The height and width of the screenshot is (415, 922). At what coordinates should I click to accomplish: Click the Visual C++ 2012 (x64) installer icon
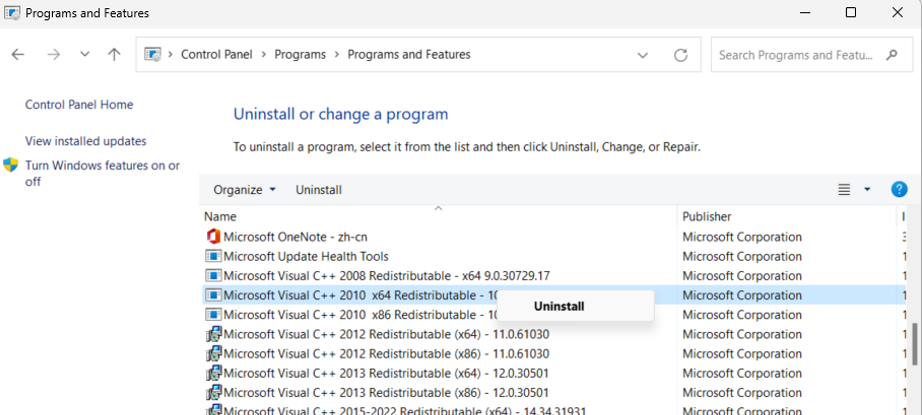(213, 334)
